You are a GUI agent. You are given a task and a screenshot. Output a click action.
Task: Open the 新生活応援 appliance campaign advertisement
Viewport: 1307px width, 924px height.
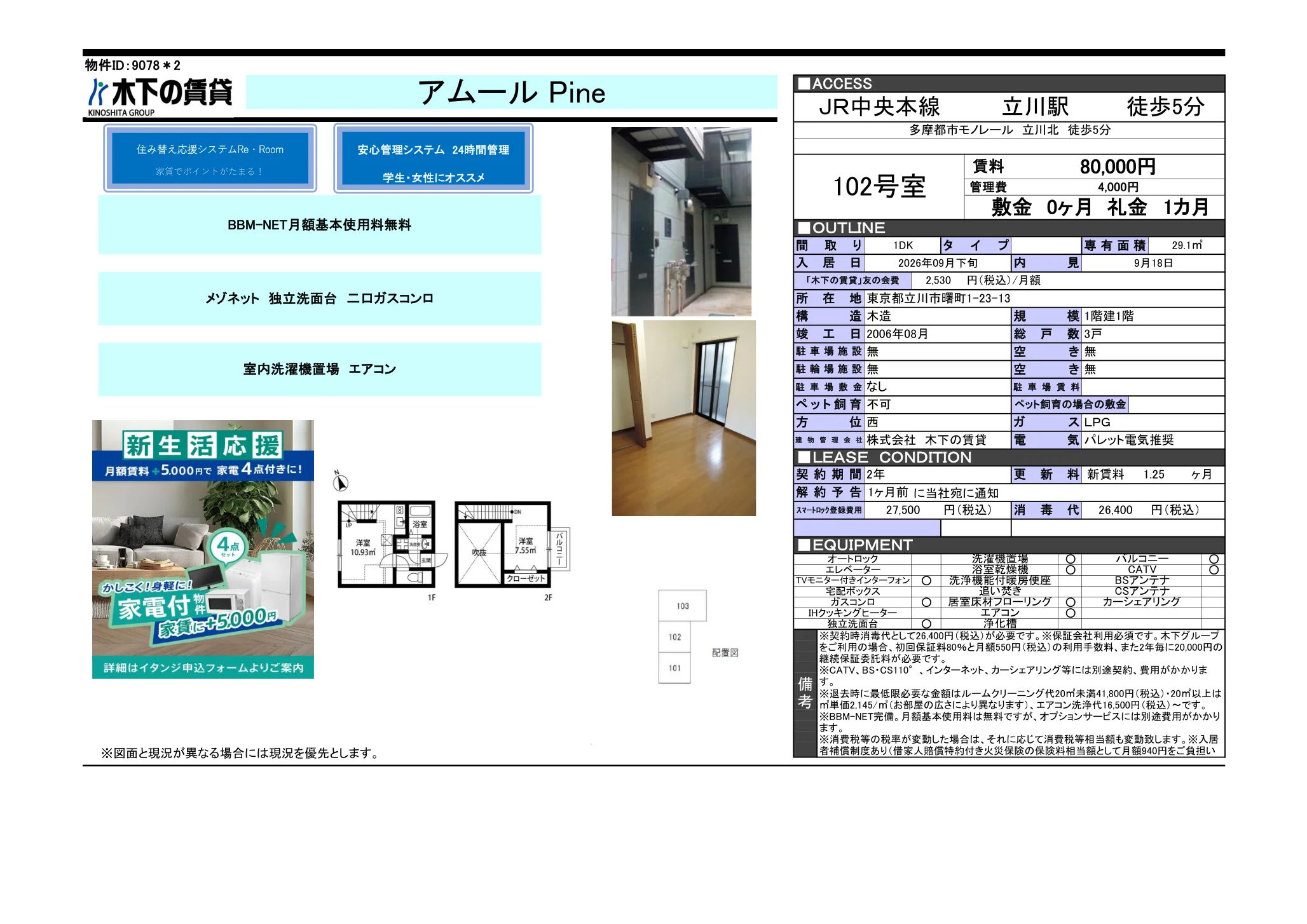pyautogui.click(x=203, y=549)
